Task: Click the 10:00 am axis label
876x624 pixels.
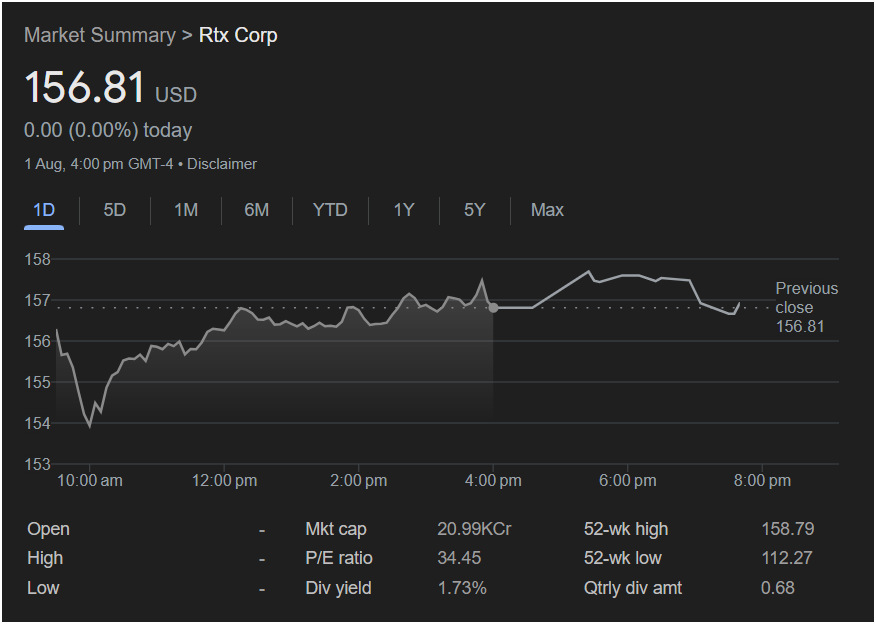Action: pos(89,481)
